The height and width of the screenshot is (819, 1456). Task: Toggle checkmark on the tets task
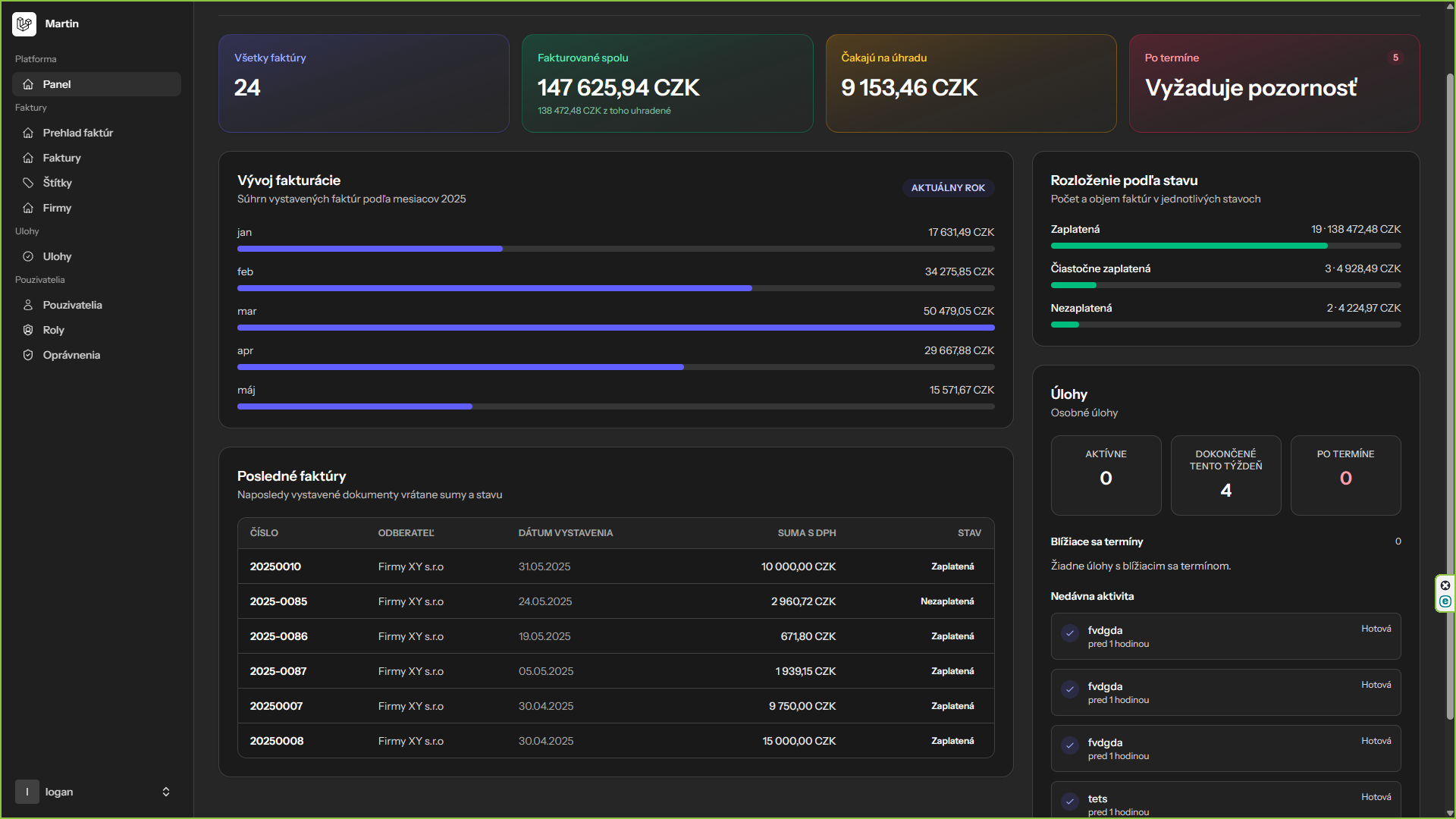[x=1070, y=802]
